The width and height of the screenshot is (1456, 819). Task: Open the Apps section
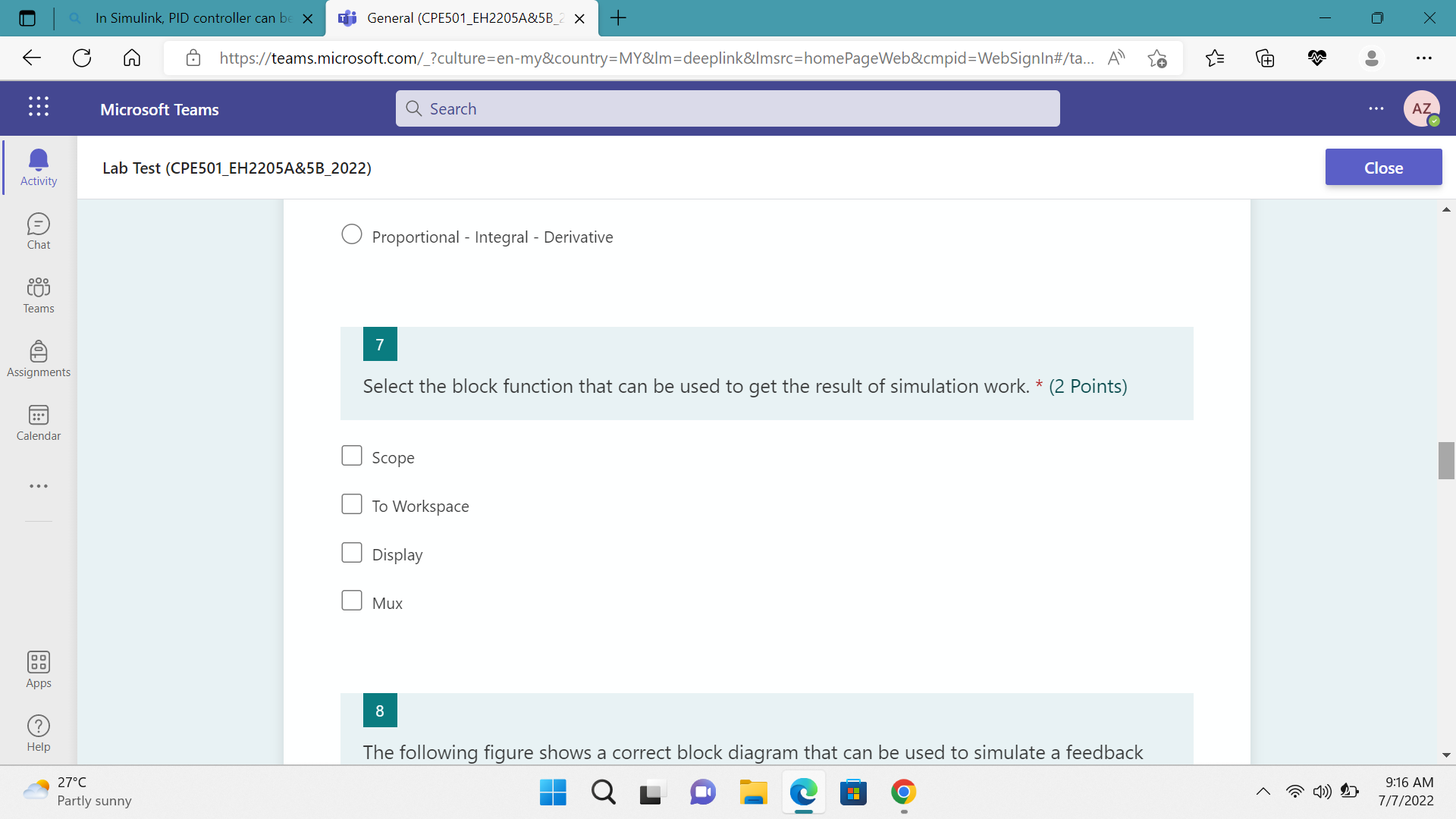[x=38, y=669]
